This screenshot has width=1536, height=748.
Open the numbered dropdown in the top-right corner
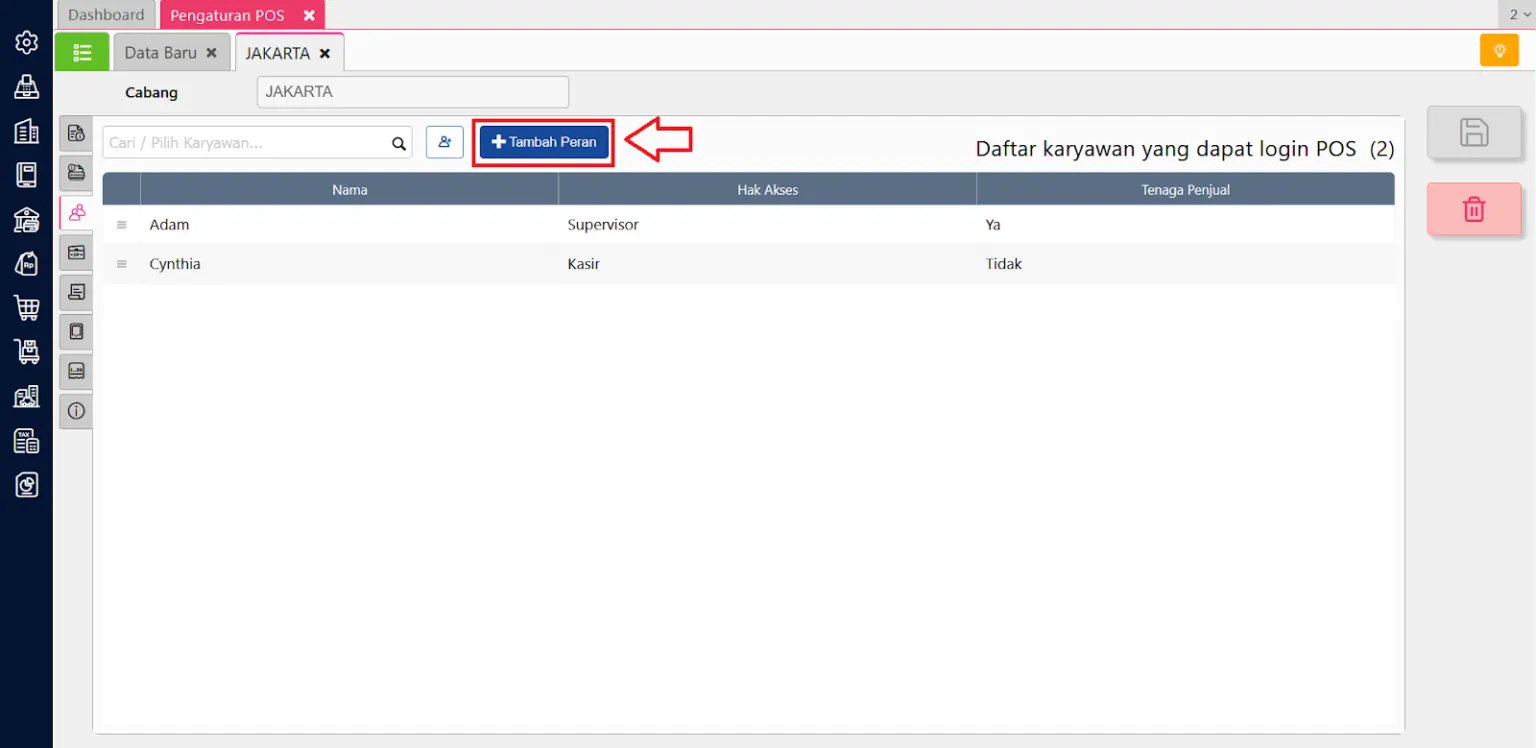[1517, 14]
